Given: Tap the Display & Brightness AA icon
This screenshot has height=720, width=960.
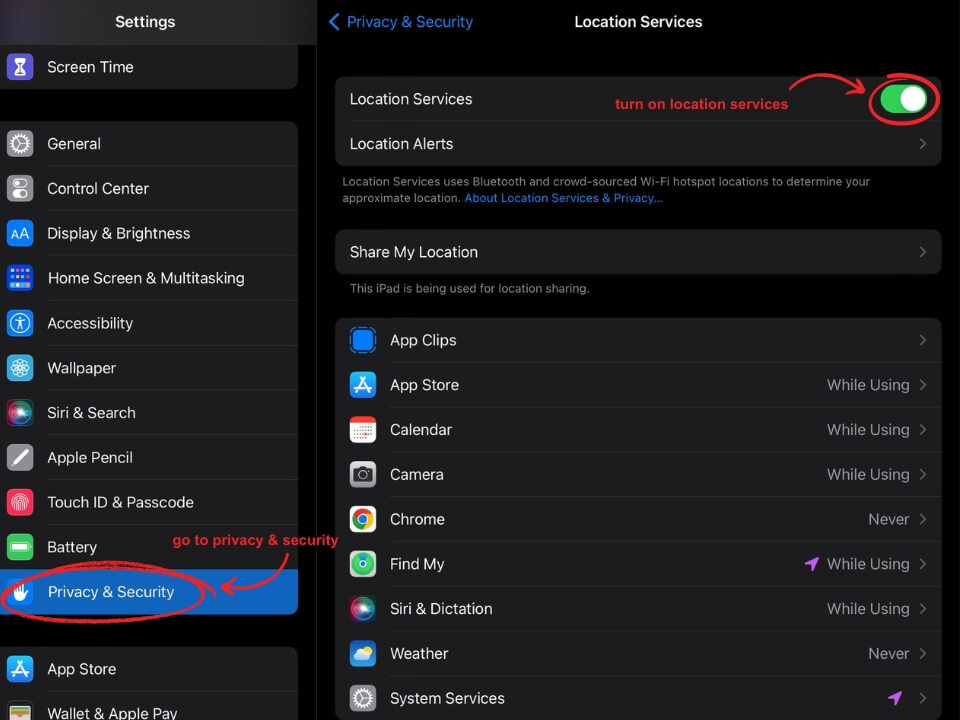Looking at the screenshot, I should point(20,233).
